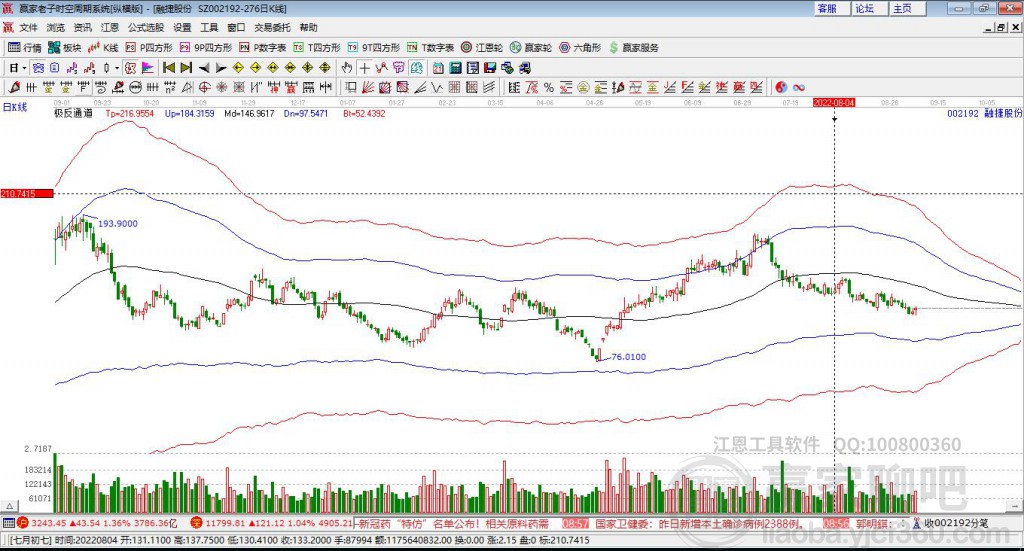Open the T四方形 tool
The height and width of the screenshot is (551, 1024).
(x=317, y=48)
